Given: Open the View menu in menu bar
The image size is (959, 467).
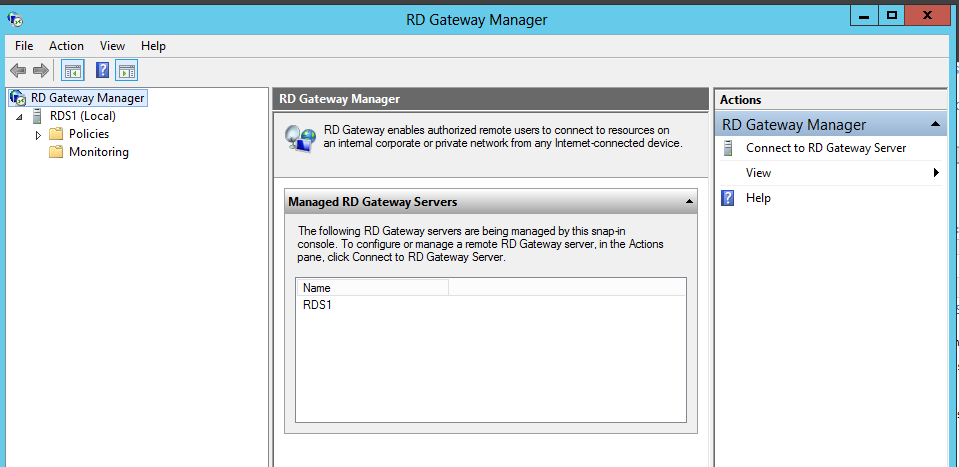Looking at the screenshot, I should coord(113,46).
